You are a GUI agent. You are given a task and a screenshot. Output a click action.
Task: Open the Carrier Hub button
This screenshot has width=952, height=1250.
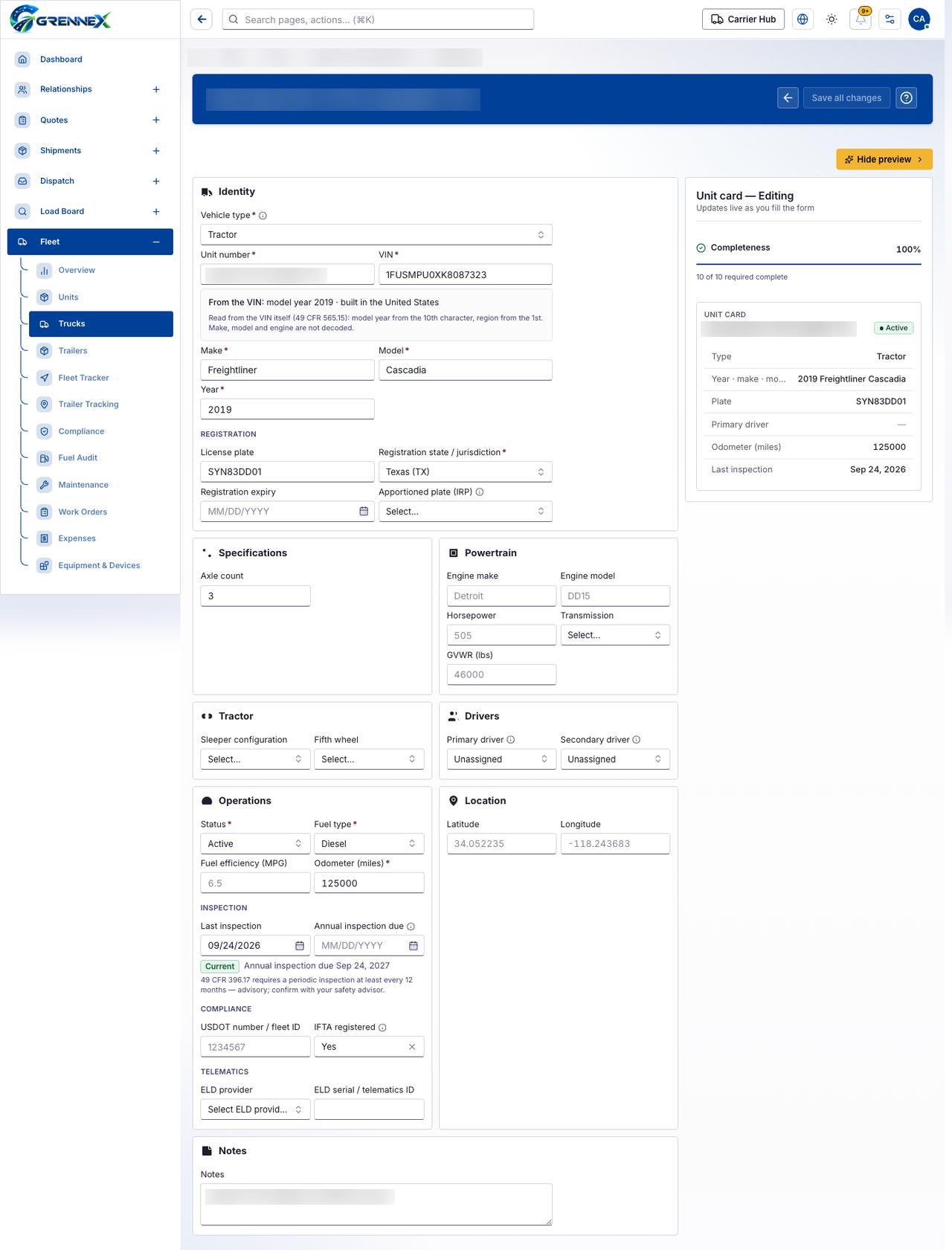point(743,19)
